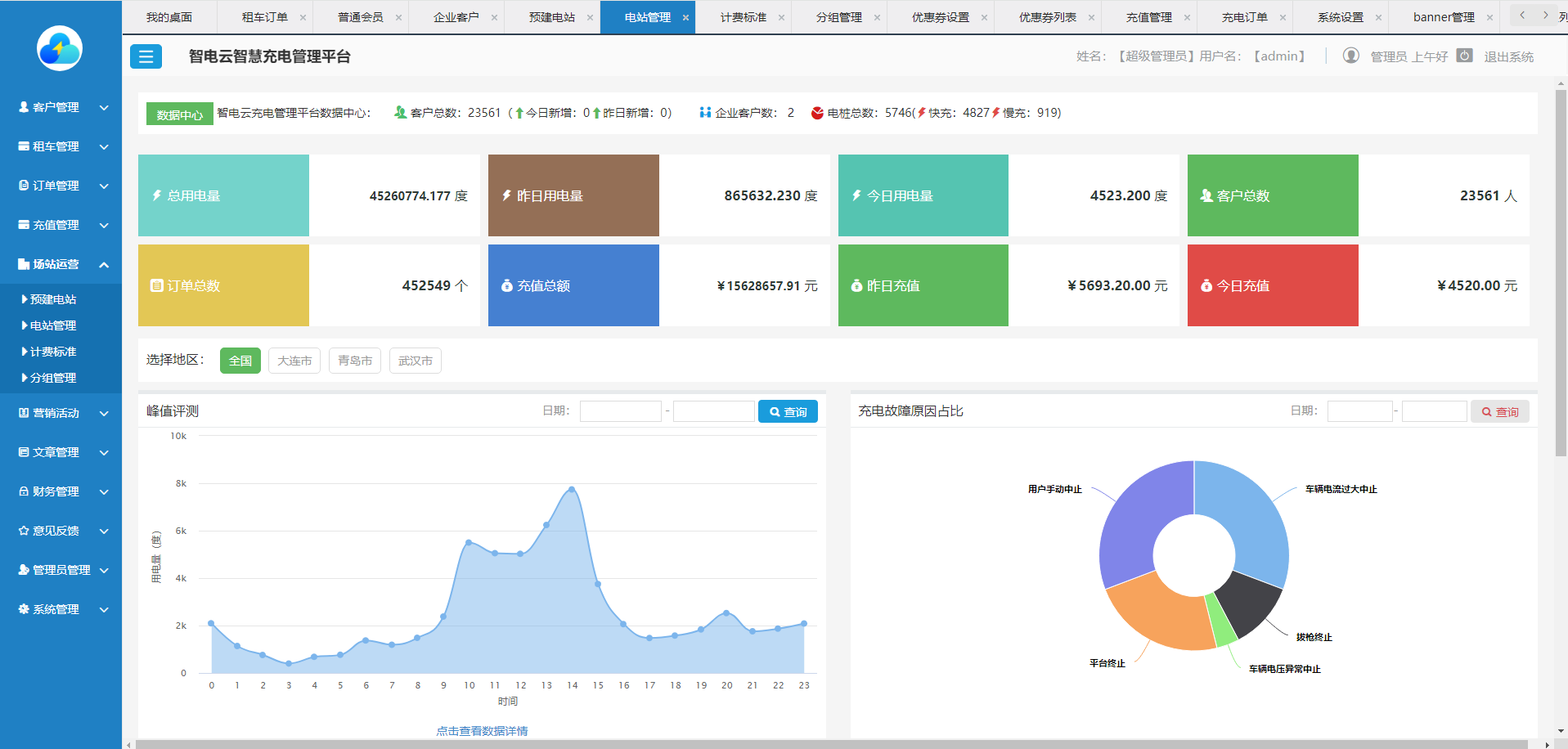Click the tab bar right scroll arrow
Screen dimensions: 1568x749
pos(1545,16)
